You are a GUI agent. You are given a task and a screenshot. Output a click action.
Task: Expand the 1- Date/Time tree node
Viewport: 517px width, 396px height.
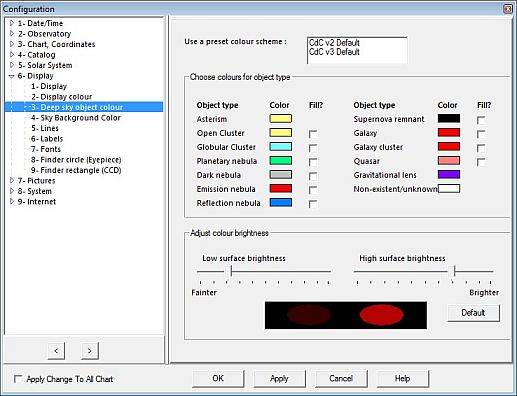[12, 23]
